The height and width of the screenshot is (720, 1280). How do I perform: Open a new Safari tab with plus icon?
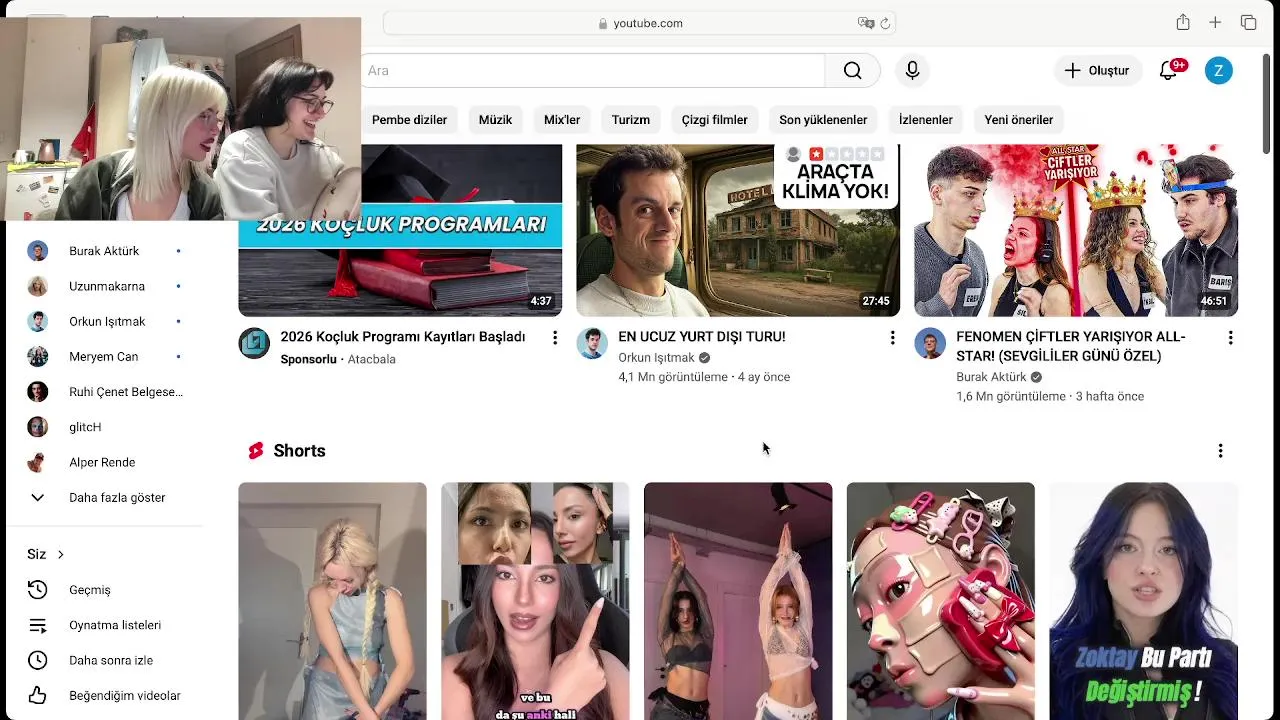(1215, 22)
